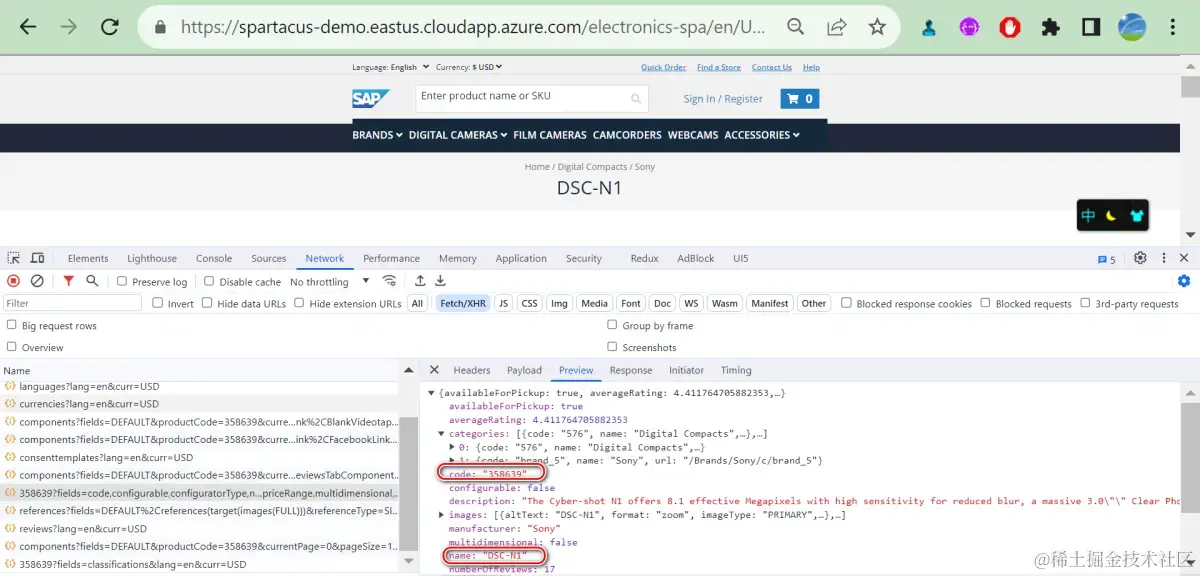
Task: Switch to the Elements panel tab
Action: [x=88, y=258]
